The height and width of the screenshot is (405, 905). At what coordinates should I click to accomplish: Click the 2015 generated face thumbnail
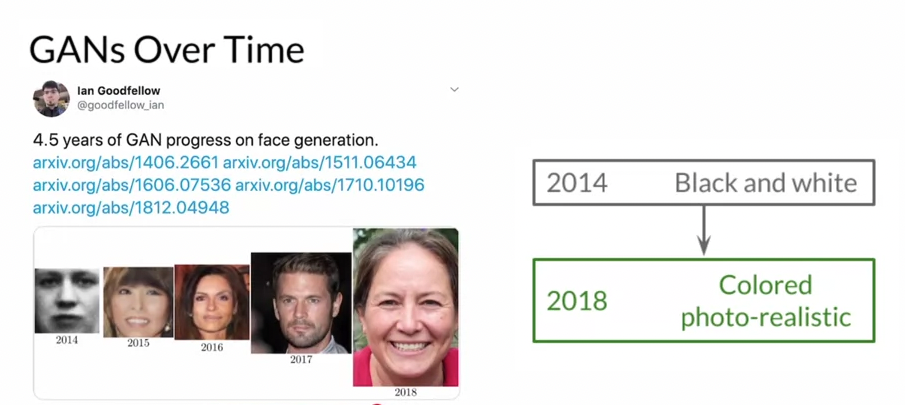(138, 302)
